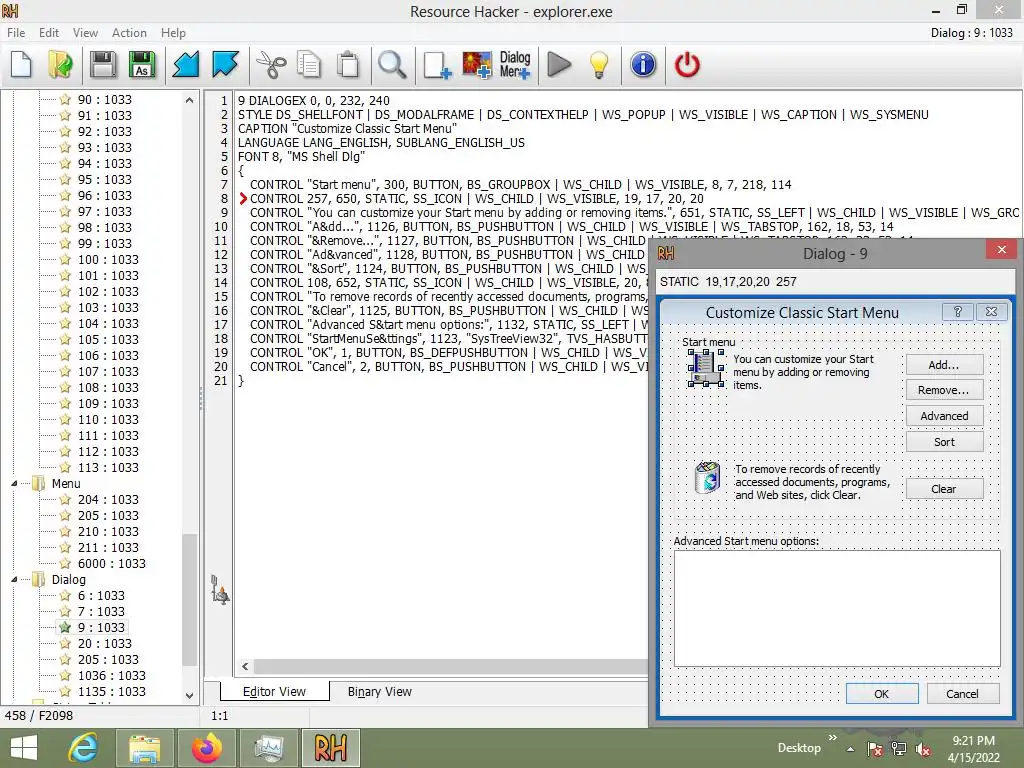This screenshot has width=1024, height=768.
Task: Collapse the Menu folder in the tree
Action: pyautogui.click(x=14, y=484)
